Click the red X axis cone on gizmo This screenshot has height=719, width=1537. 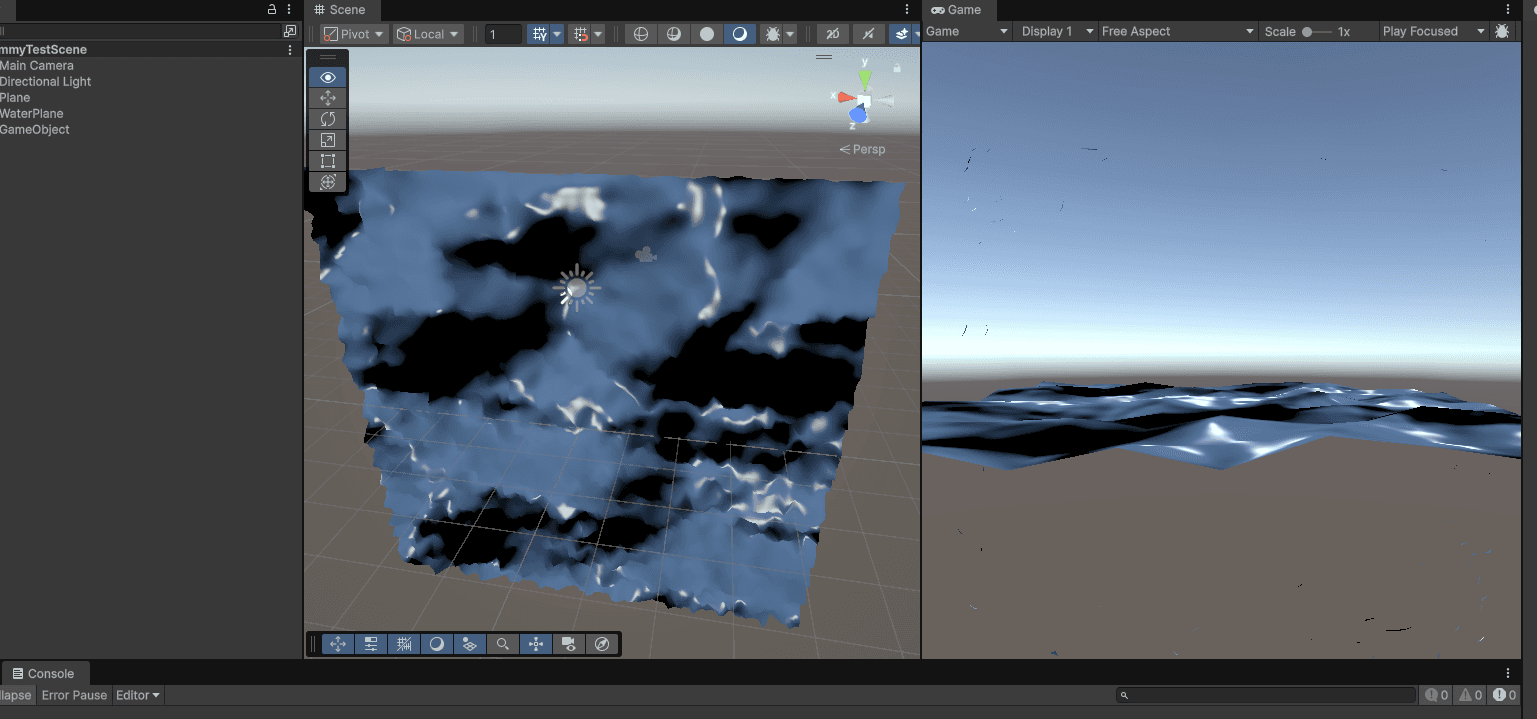coord(846,97)
